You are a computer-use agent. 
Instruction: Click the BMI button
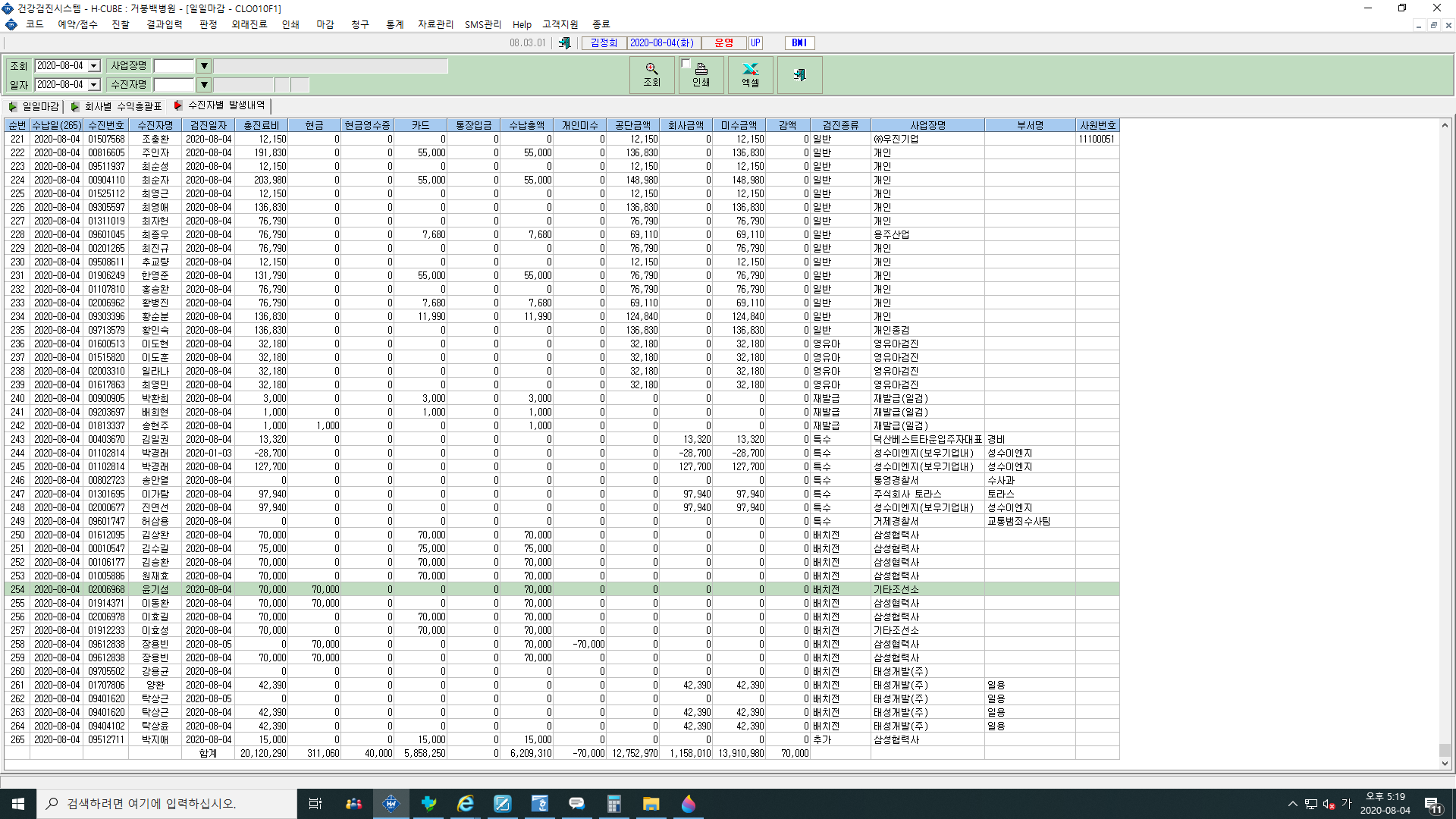tap(799, 43)
